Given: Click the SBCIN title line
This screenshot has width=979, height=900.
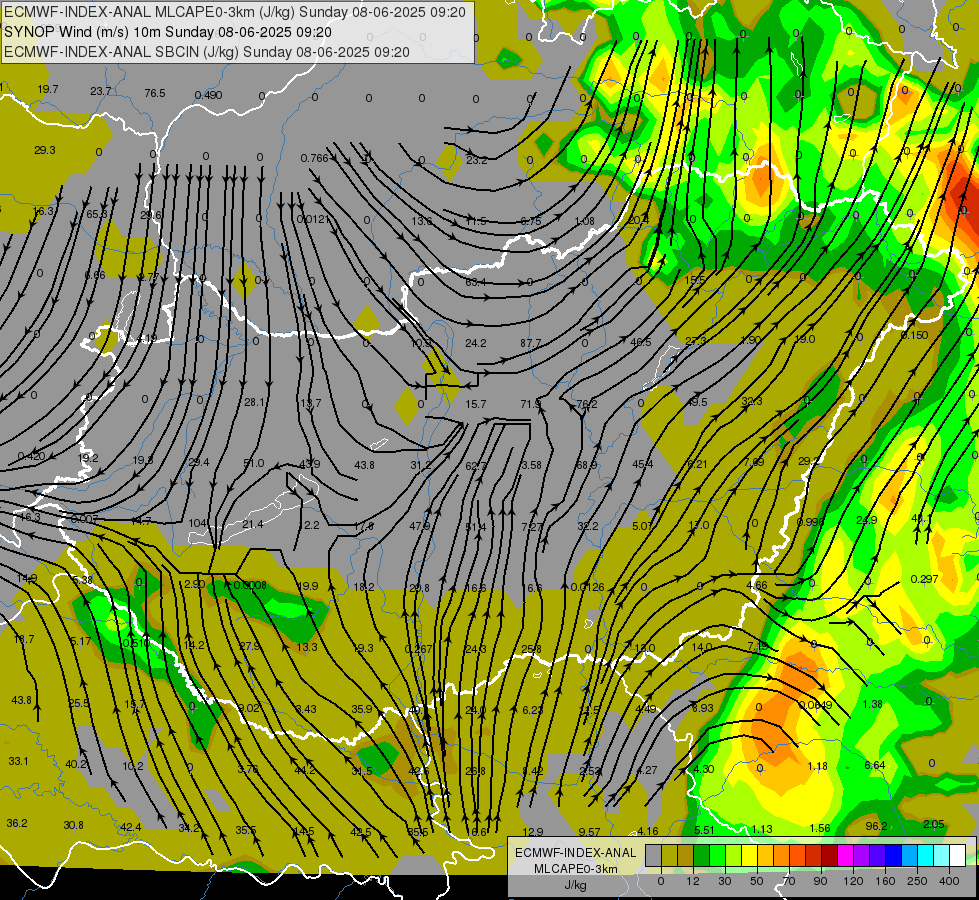Looking at the screenshot, I should 207,52.
